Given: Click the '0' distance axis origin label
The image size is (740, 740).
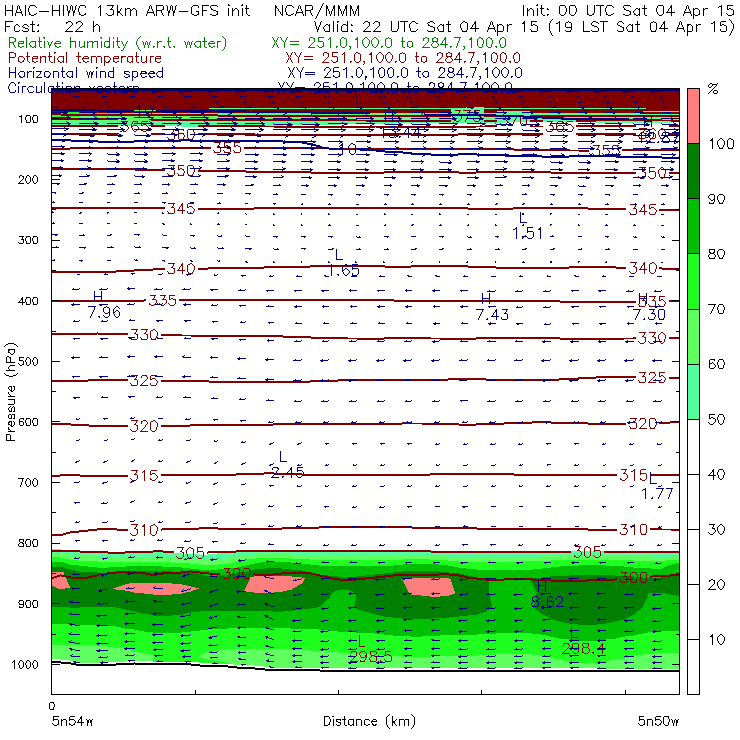Looking at the screenshot, I should coord(52,706).
